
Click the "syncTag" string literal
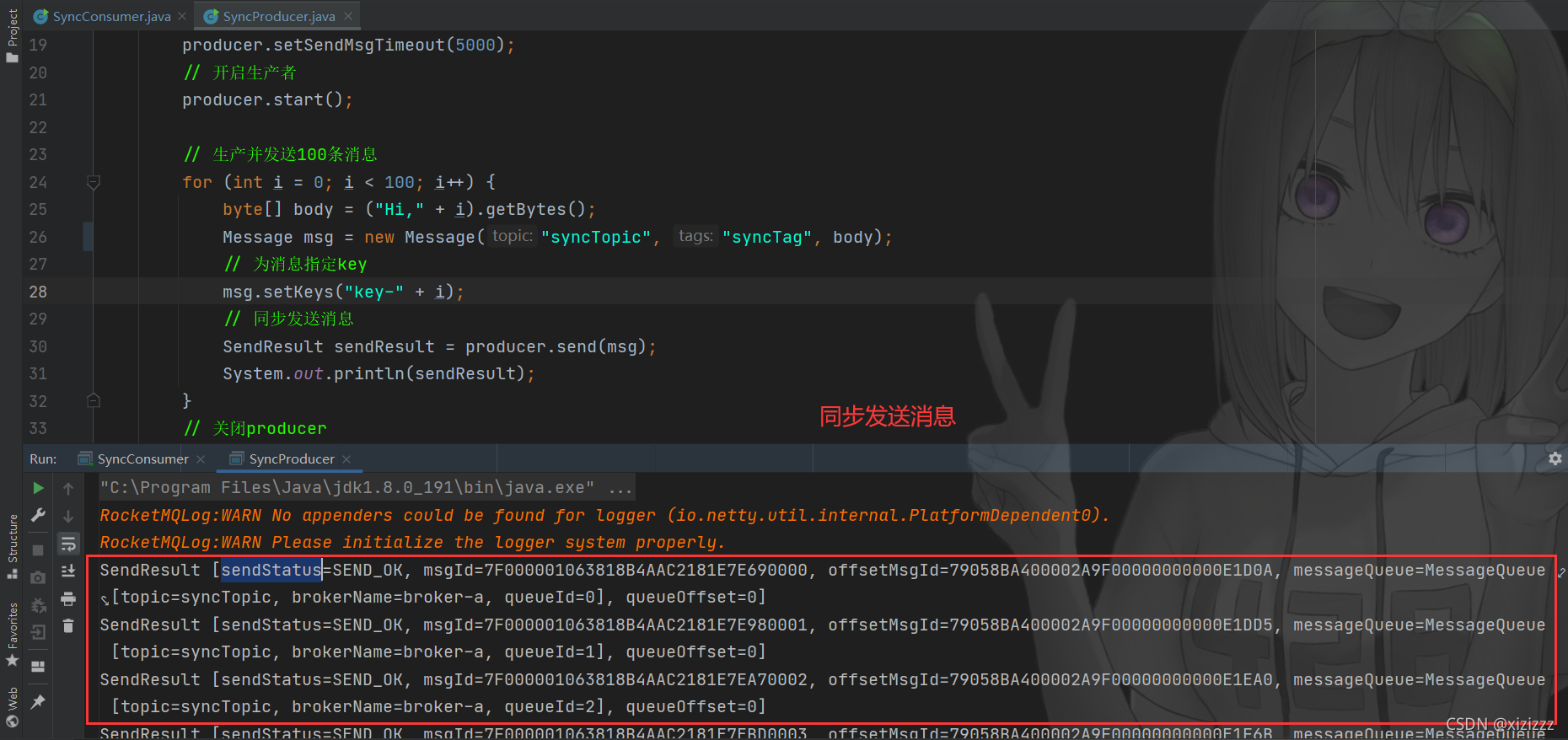pos(767,237)
